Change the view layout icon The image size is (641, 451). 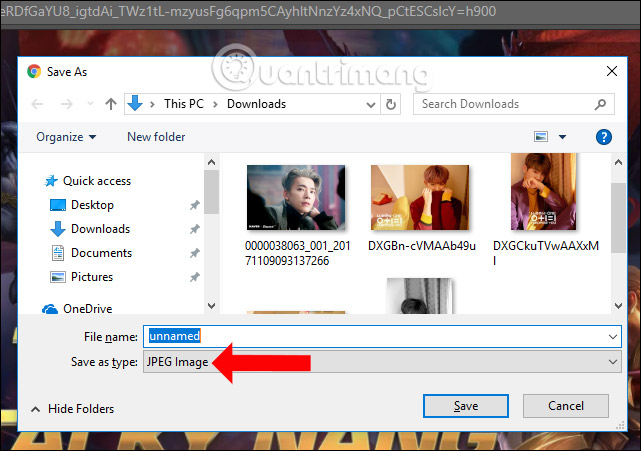click(x=541, y=137)
